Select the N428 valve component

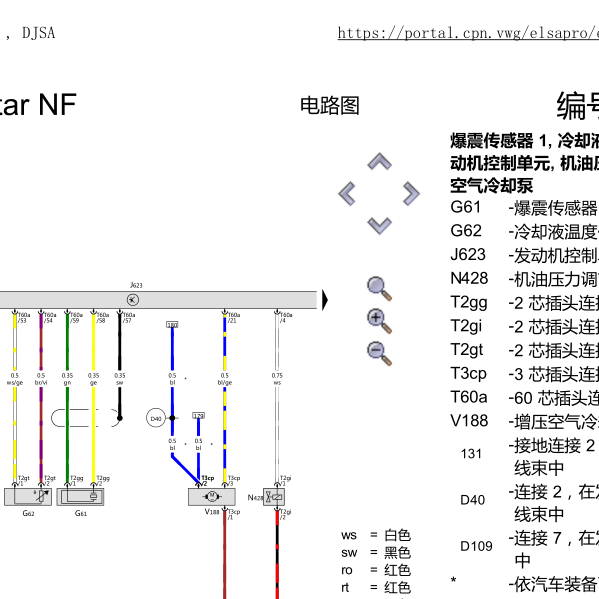(274, 497)
